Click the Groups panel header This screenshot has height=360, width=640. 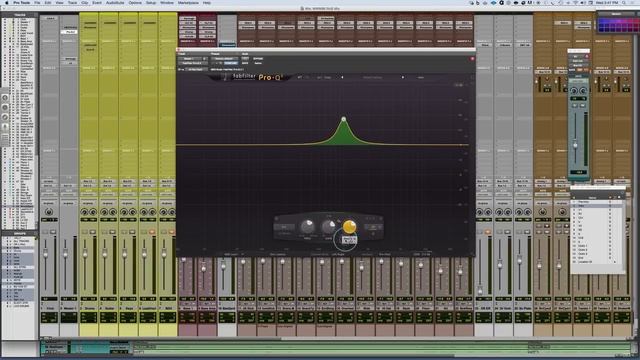[20, 233]
